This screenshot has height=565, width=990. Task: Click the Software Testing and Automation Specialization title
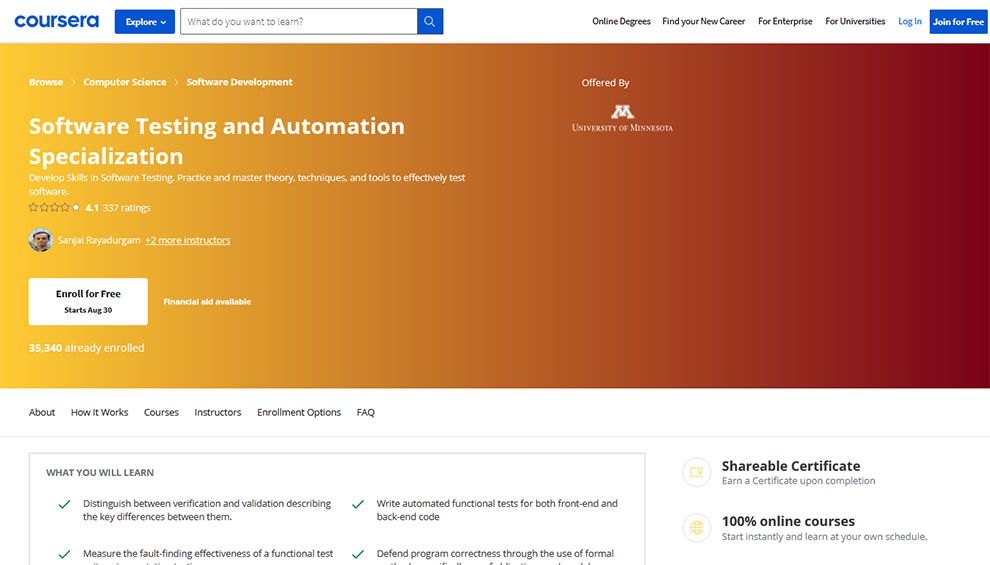click(x=217, y=141)
